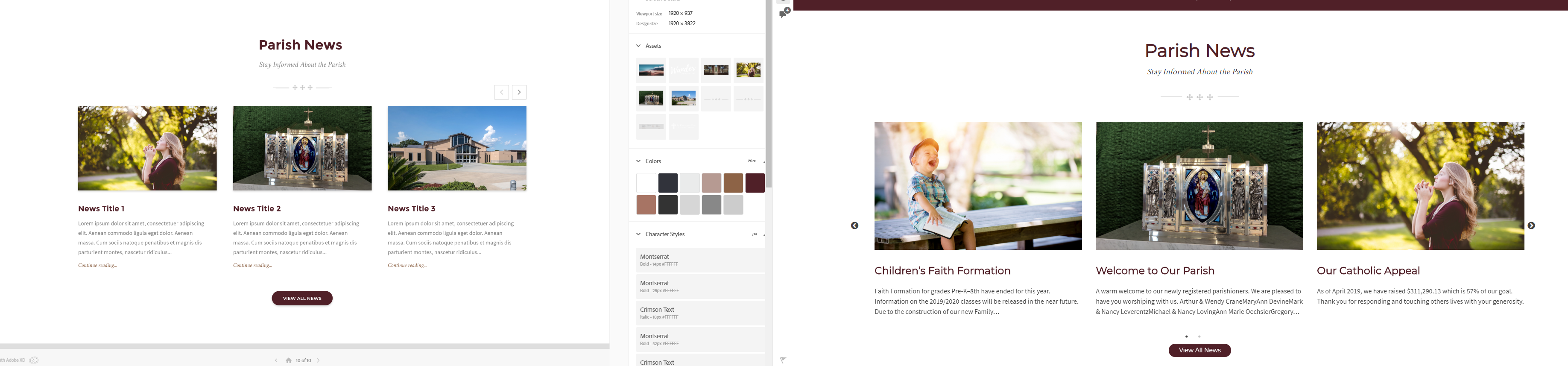The width and height of the screenshot is (1568, 366).
Task: Click right arrow of live news carousel
Action: tap(1531, 226)
